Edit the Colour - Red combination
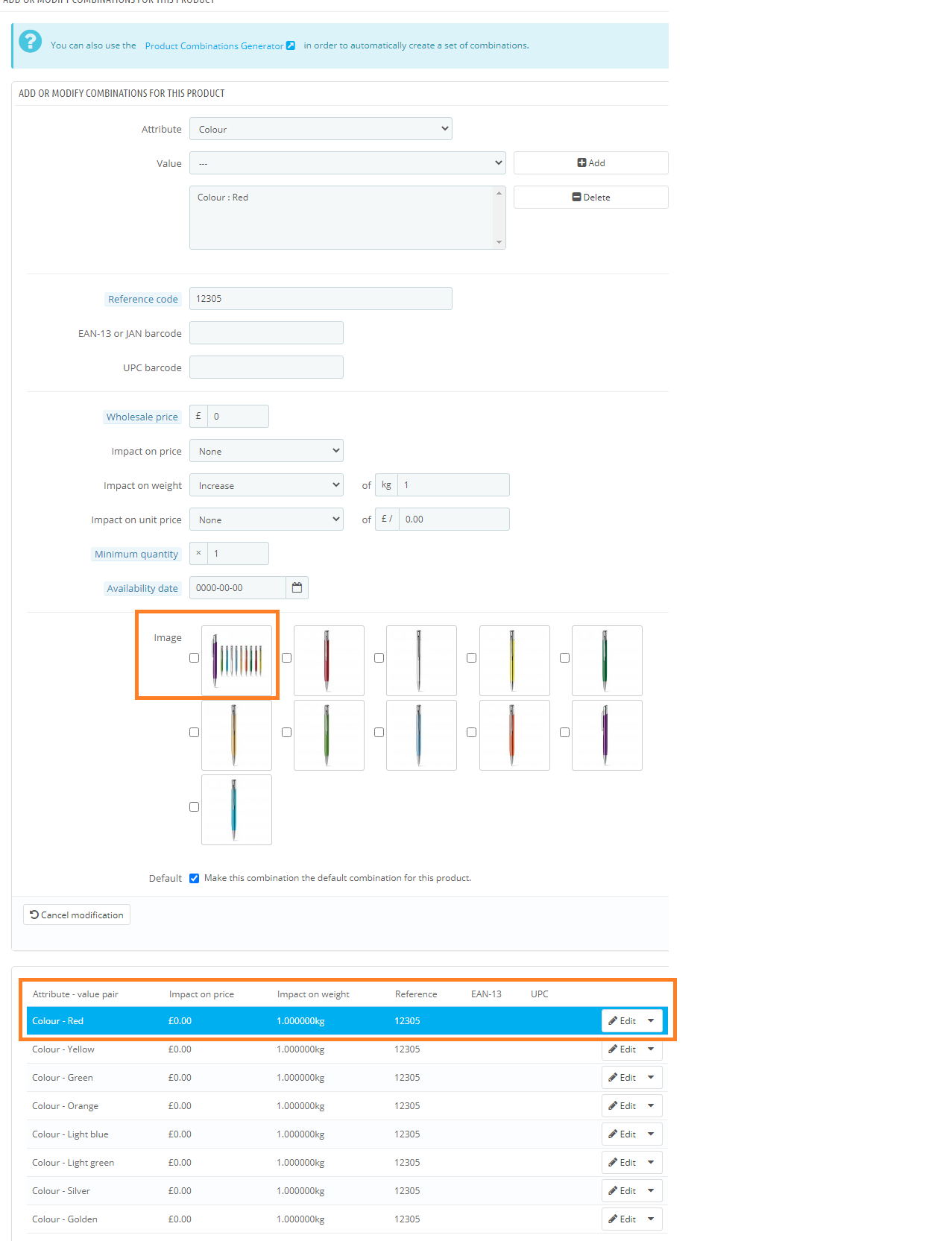 click(622, 1021)
